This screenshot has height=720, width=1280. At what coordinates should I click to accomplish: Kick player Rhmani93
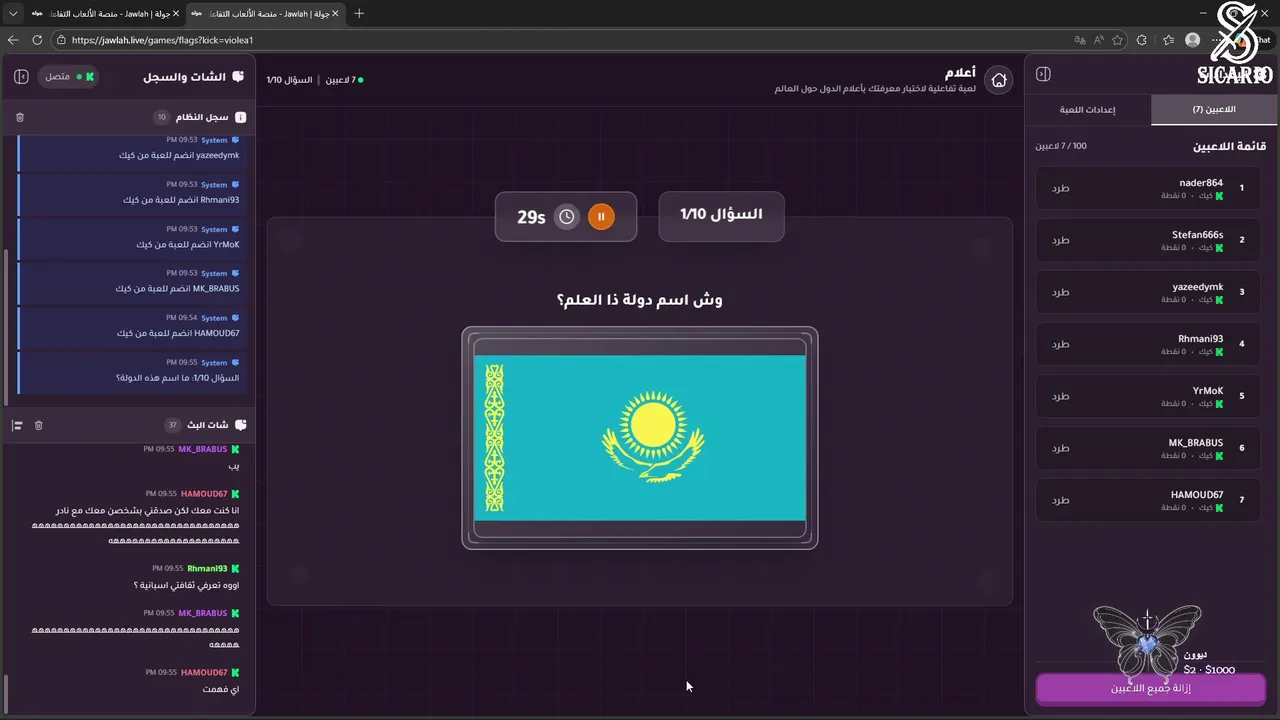point(1060,344)
